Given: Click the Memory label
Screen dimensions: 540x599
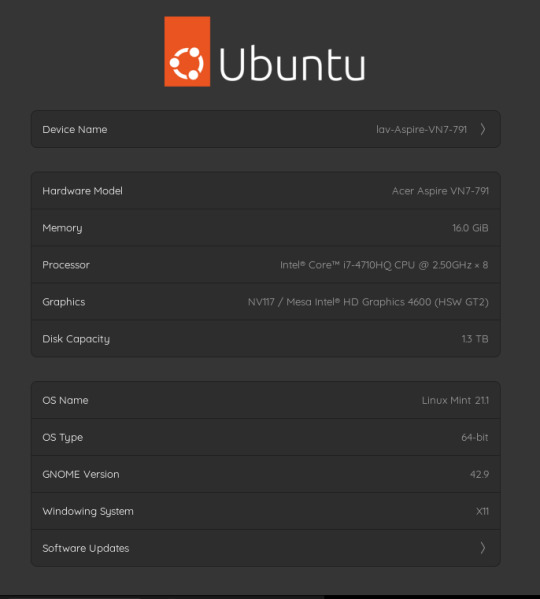Looking at the screenshot, I should pos(62,228).
